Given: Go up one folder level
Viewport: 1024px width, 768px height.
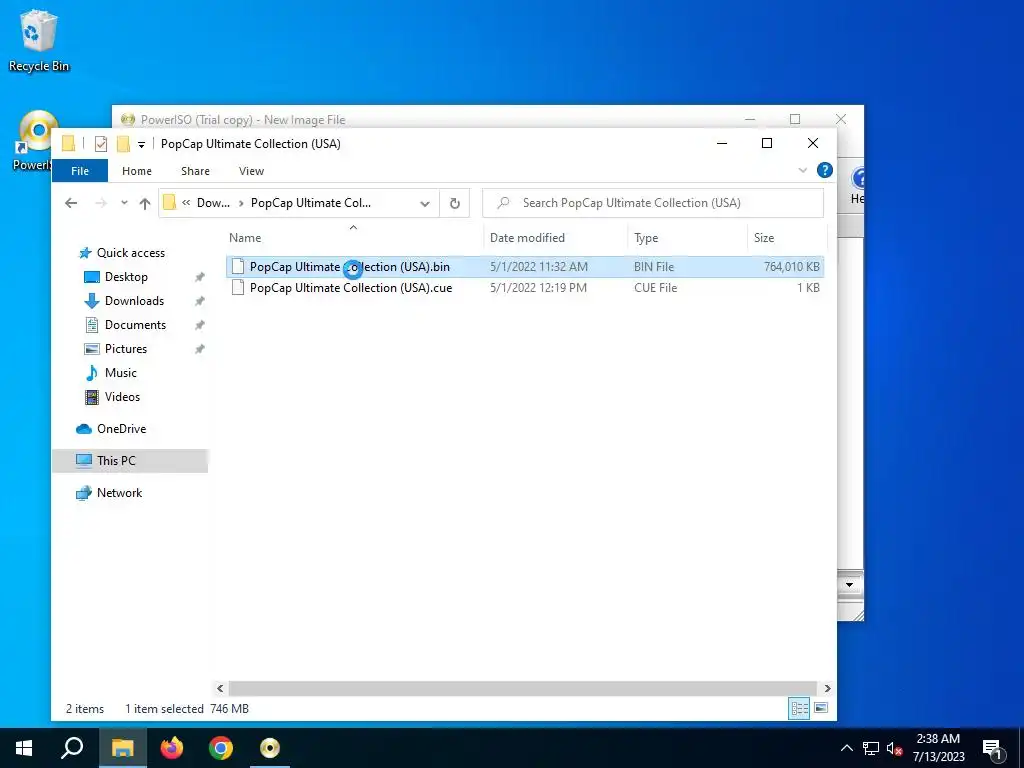Looking at the screenshot, I should point(145,203).
